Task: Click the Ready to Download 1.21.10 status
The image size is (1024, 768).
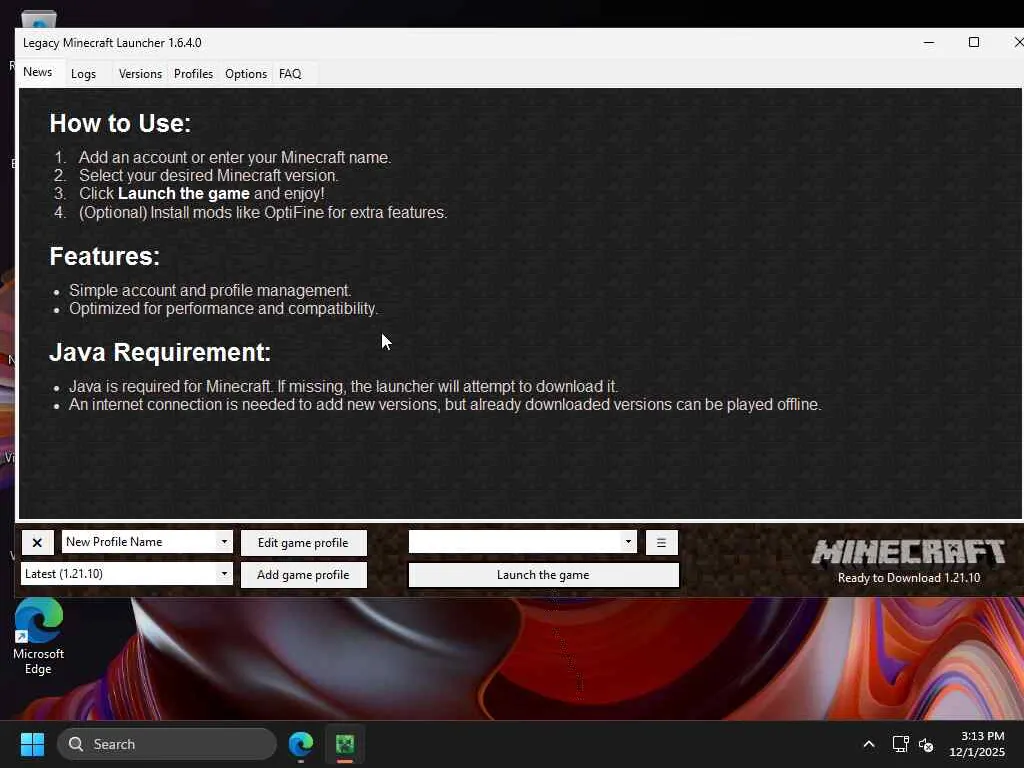Action: pyautogui.click(x=908, y=578)
